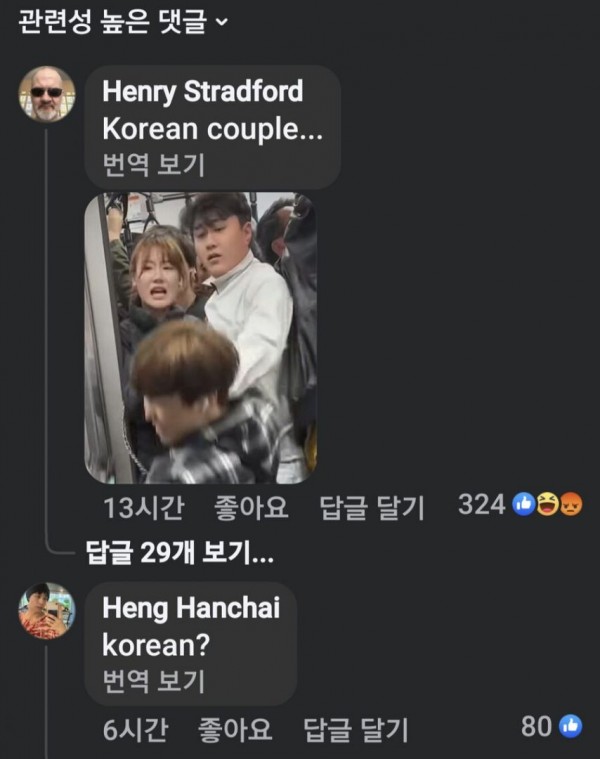Open Heng Hanchai's profile picture

[47, 610]
